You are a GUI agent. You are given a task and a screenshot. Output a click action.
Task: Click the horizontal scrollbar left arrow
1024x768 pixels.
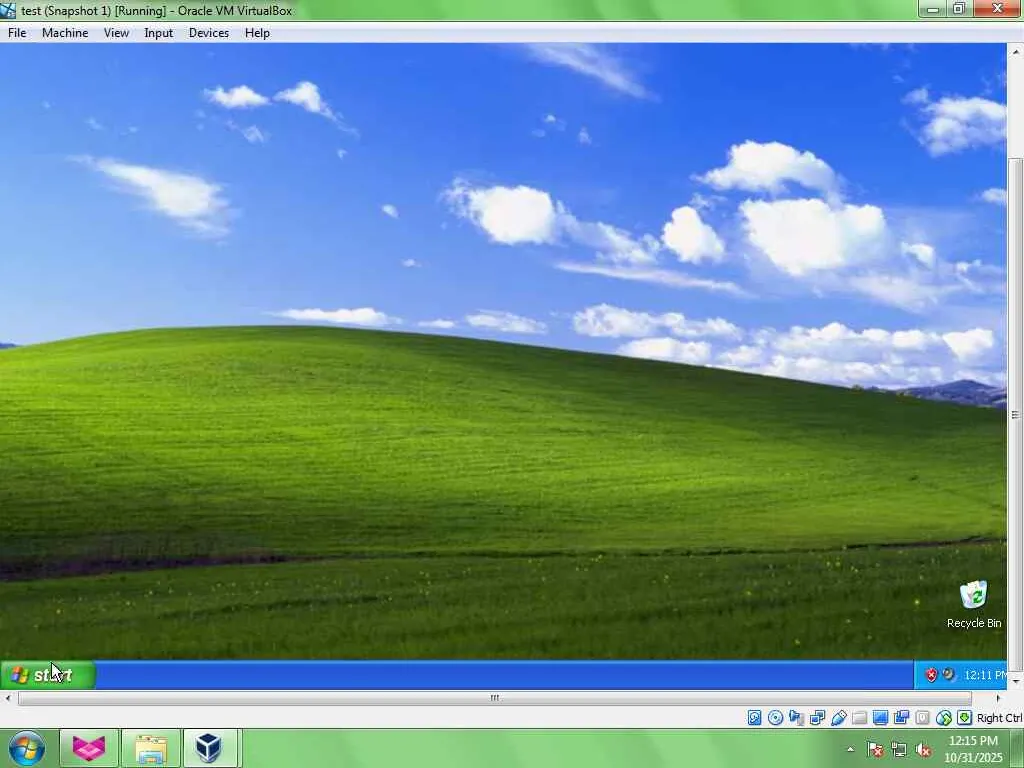[7, 698]
